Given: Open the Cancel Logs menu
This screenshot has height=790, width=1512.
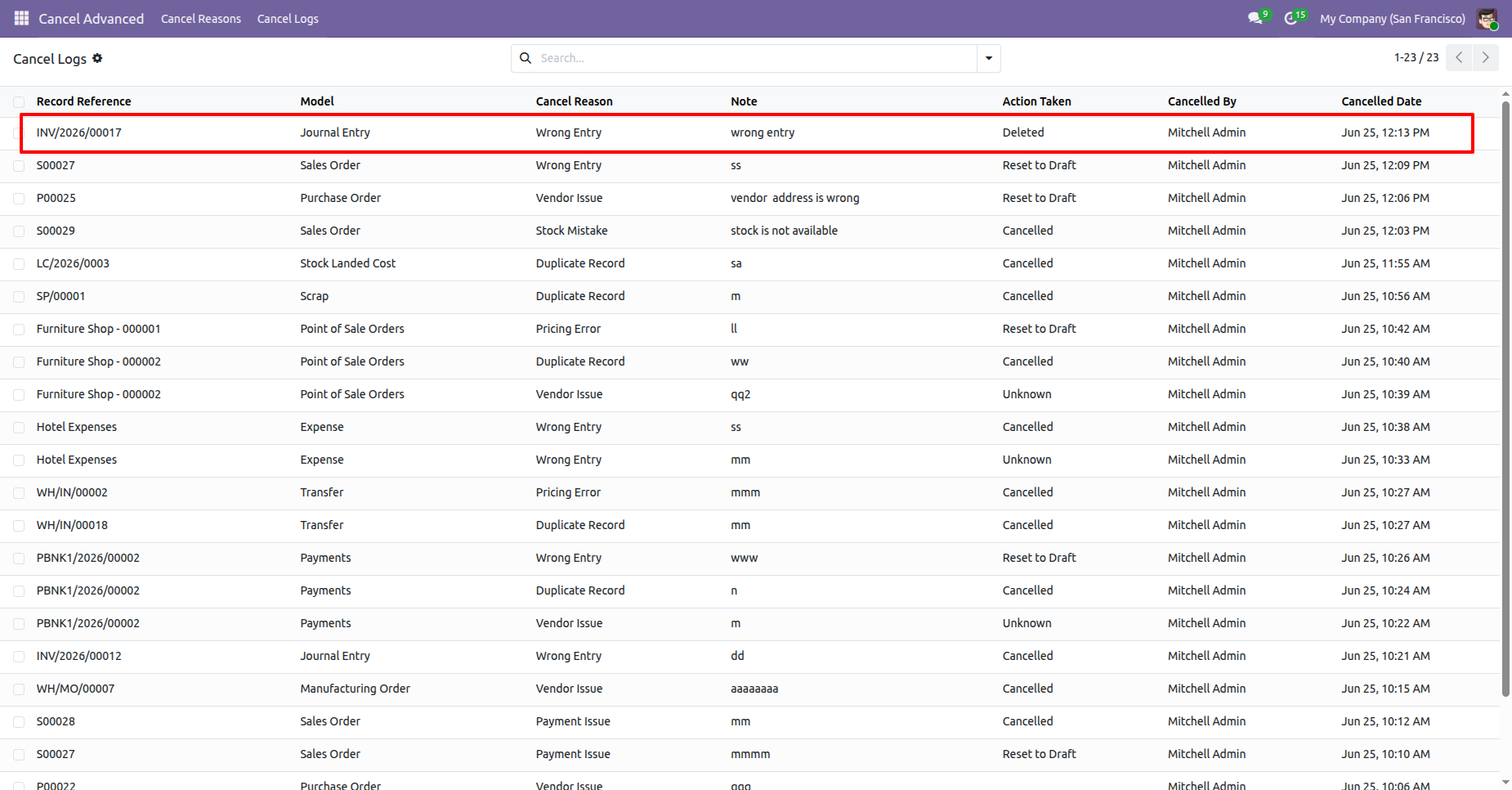Looking at the screenshot, I should coord(288,18).
